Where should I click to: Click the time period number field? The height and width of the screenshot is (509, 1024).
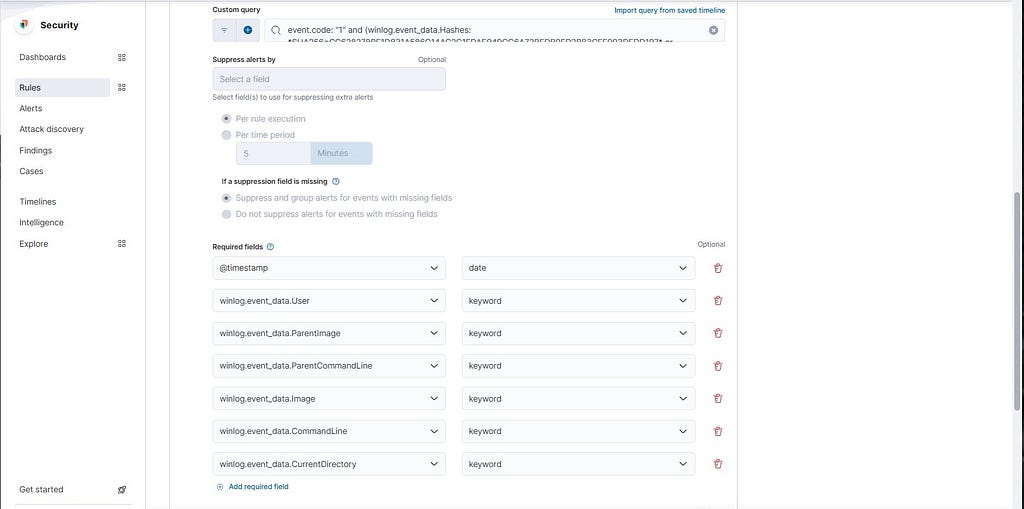point(273,154)
